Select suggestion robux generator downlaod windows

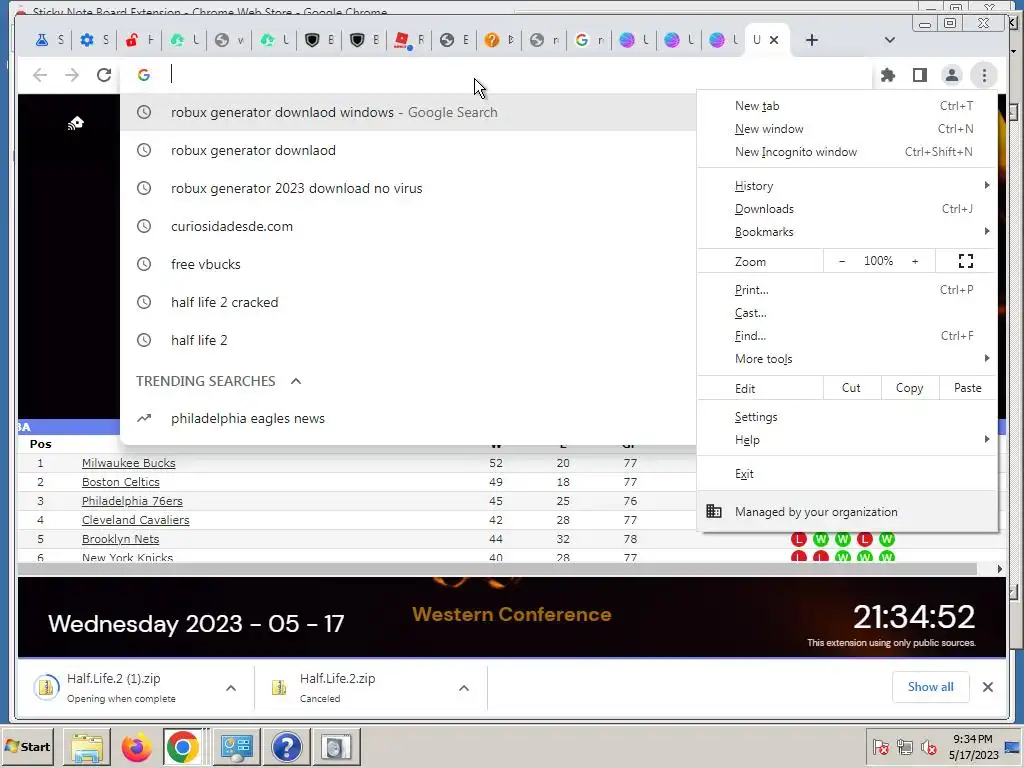click(x=408, y=112)
